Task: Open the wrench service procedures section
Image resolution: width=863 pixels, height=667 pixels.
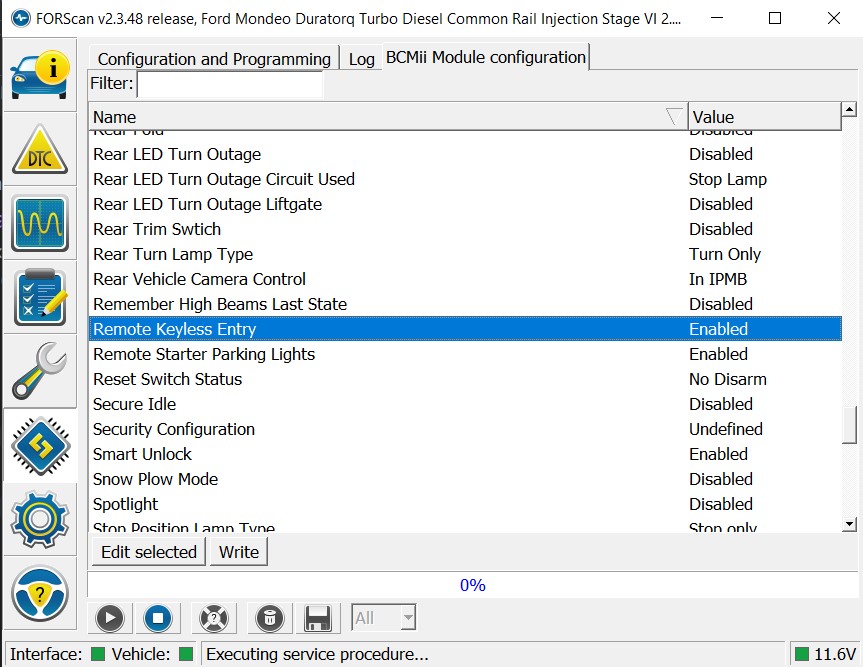Action: point(40,371)
